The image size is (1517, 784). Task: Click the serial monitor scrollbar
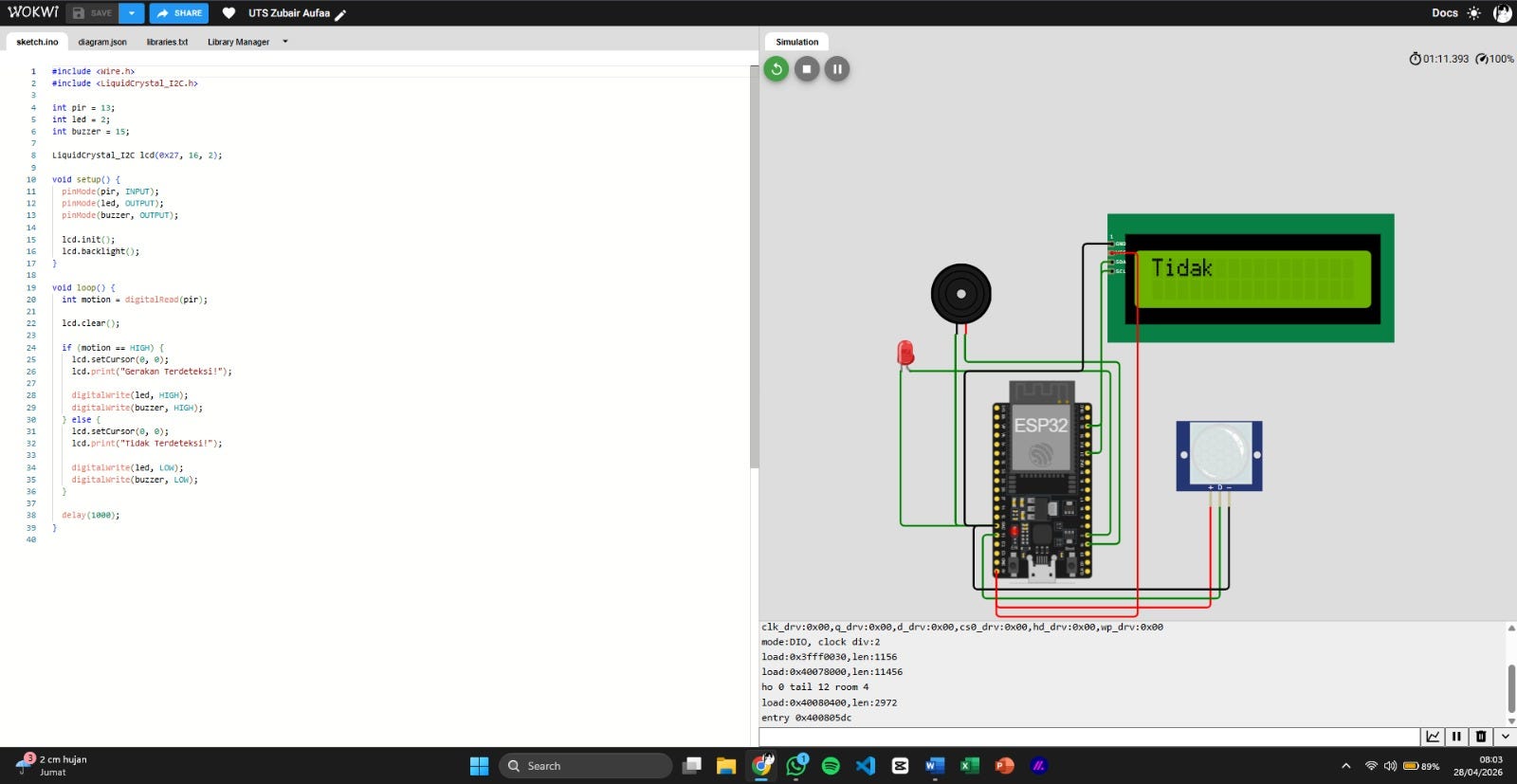(1511, 687)
